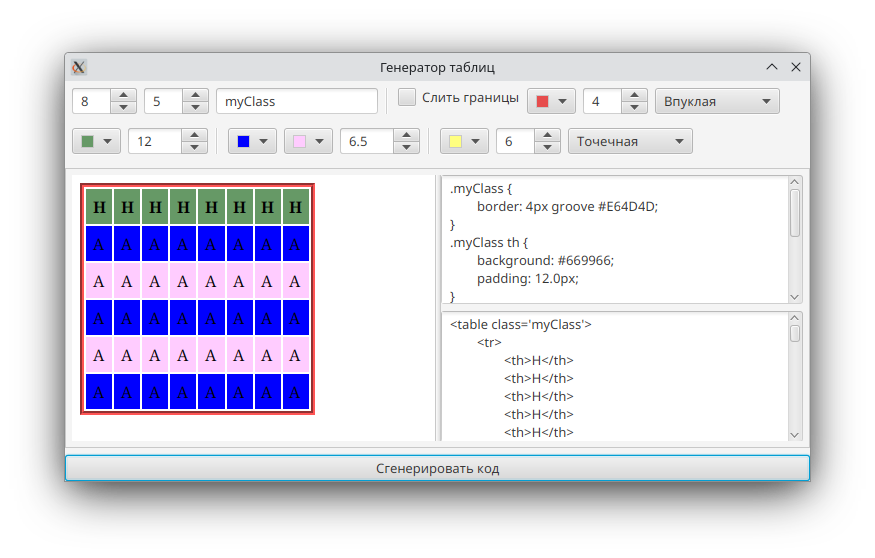This screenshot has width=875, height=558.
Task: Increase border width value of 4
Action: click(x=634, y=96)
